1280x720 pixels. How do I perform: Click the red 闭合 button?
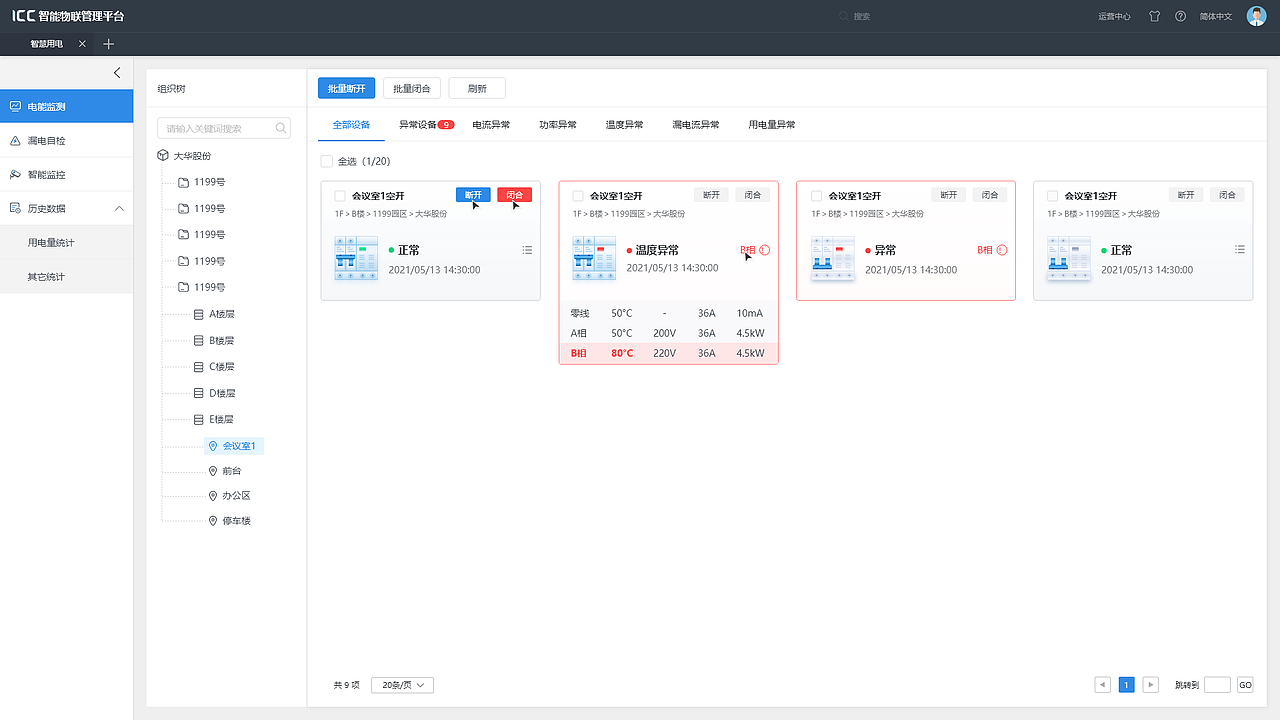coord(514,195)
